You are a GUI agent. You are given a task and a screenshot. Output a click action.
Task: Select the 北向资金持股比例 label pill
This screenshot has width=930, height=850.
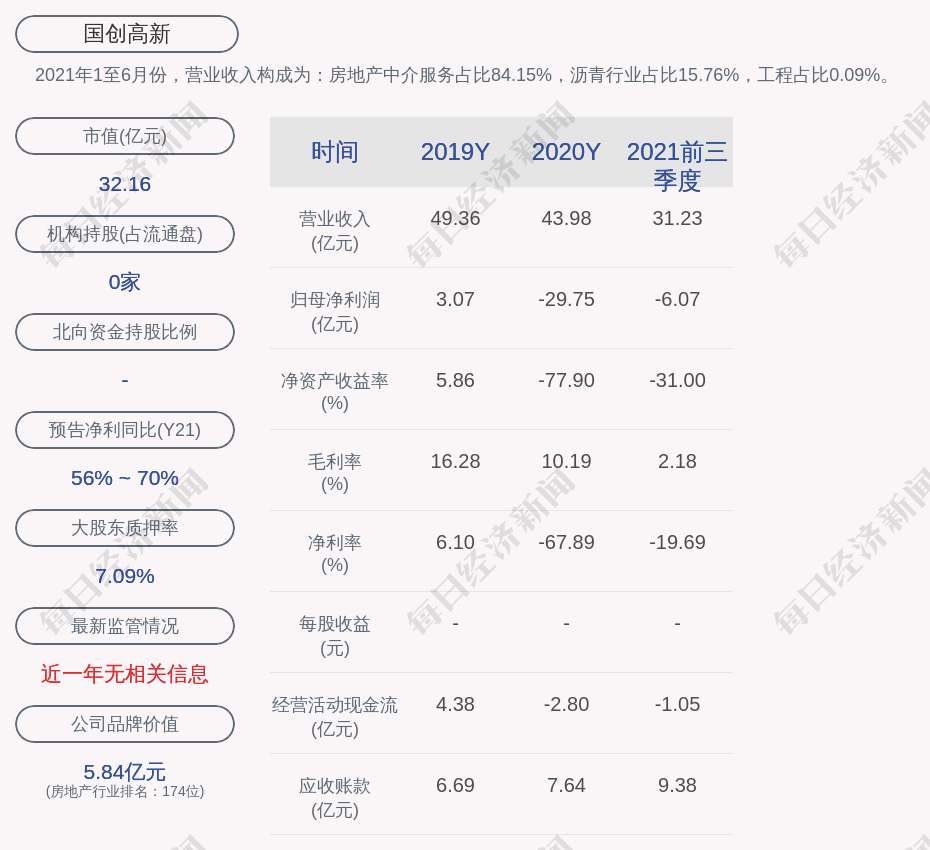125,332
